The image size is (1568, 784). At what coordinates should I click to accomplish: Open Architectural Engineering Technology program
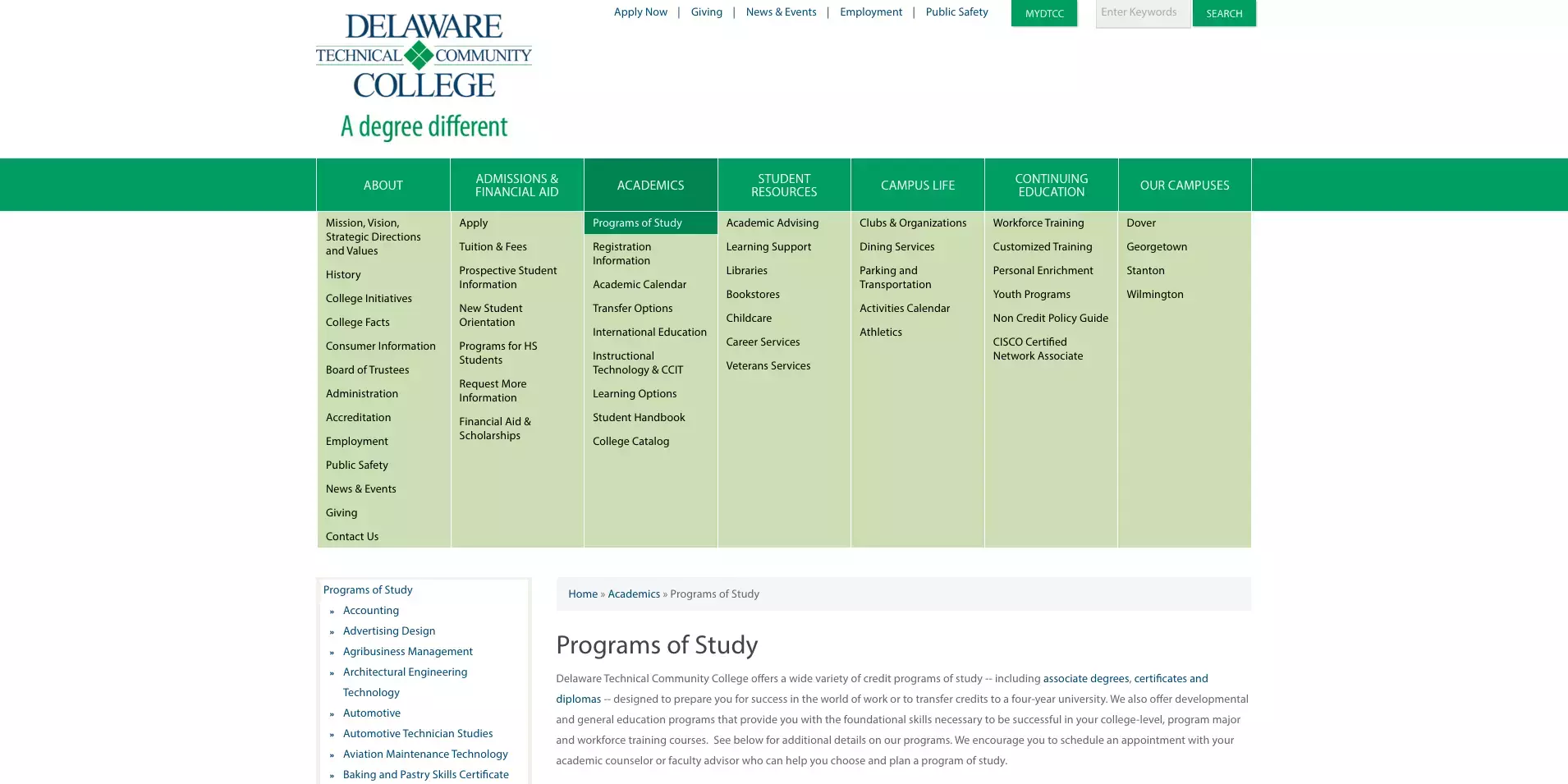point(405,682)
